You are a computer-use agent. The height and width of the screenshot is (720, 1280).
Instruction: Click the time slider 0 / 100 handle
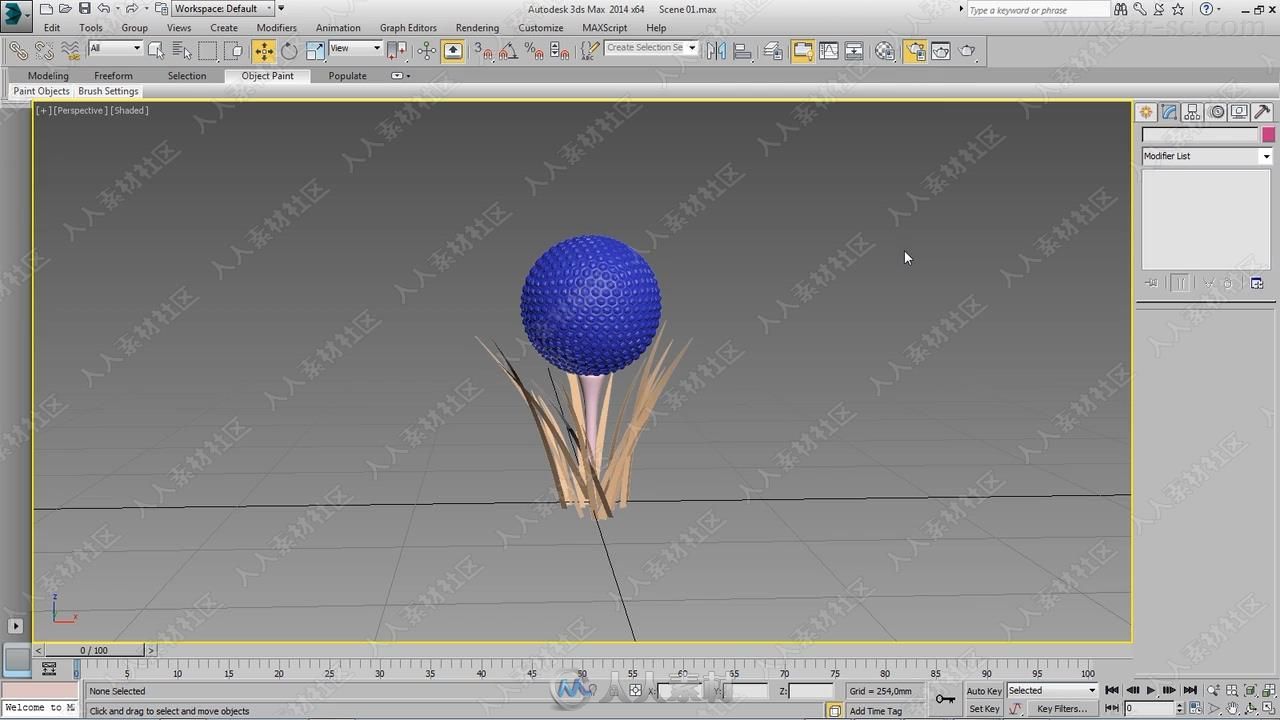(94, 650)
